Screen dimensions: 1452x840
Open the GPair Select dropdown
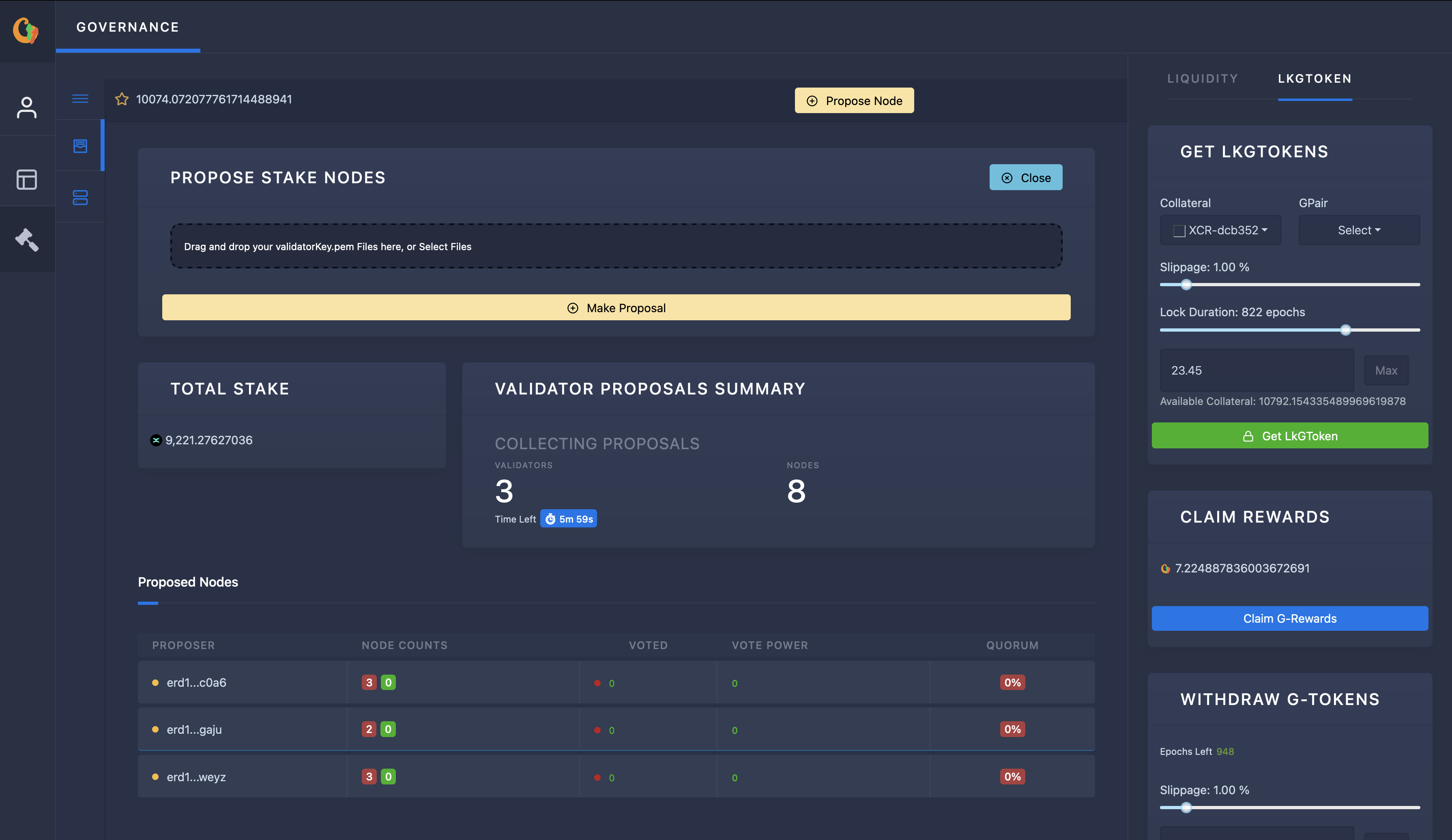1359,230
